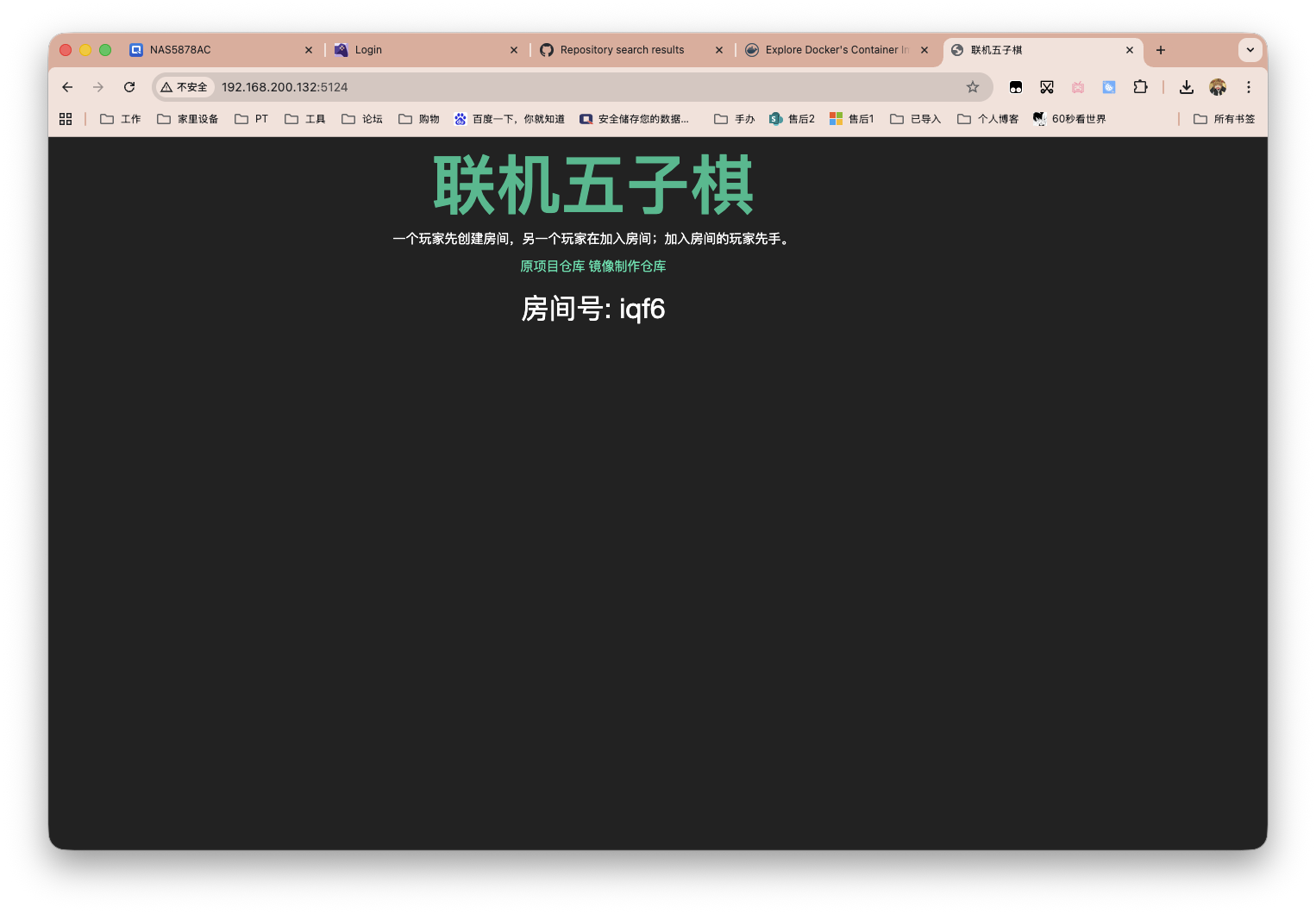Image resolution: width=1316 pixels, height=914 pixels.
Task: Click the 镜像制作仓库 link
Action: click(x=626, y=266)
